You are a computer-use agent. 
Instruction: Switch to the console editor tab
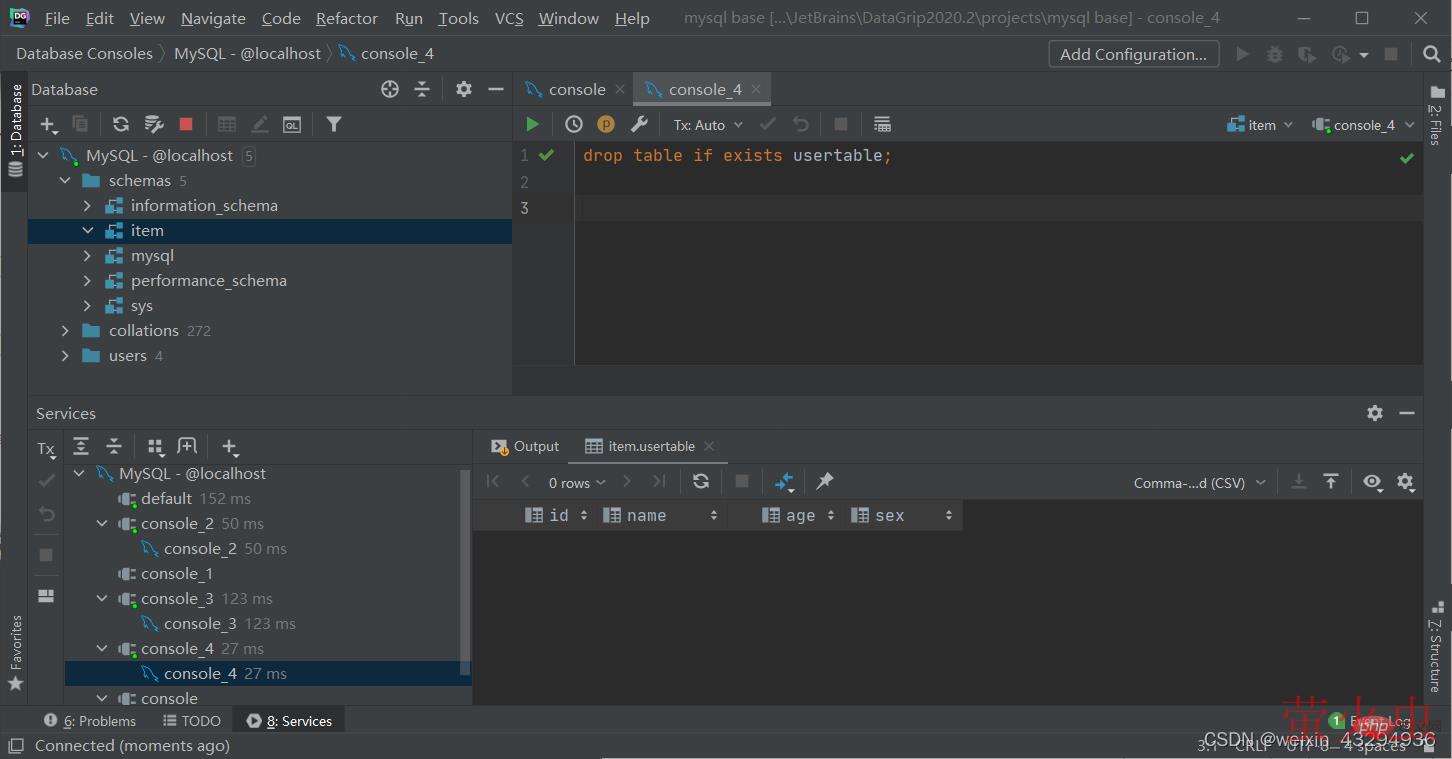[576, 89]
